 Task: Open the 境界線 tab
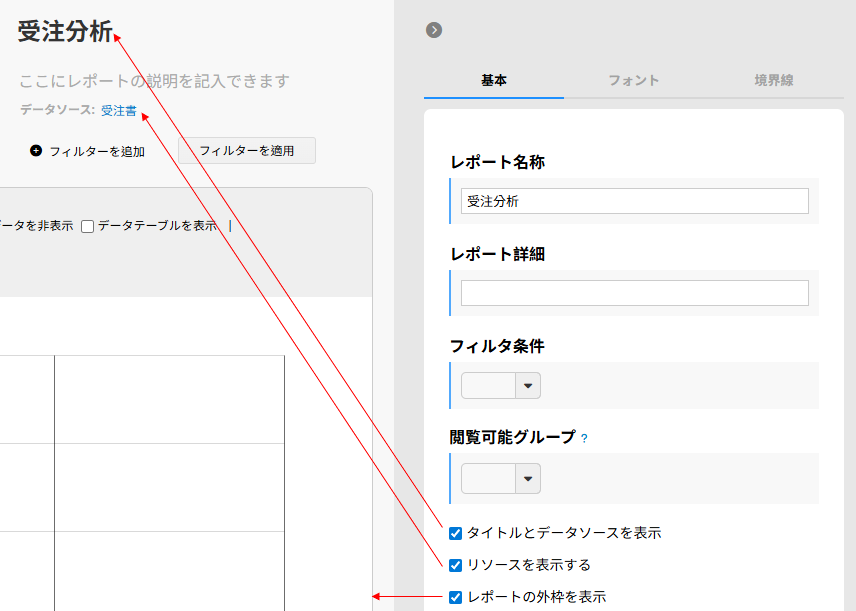click(774, 80)
